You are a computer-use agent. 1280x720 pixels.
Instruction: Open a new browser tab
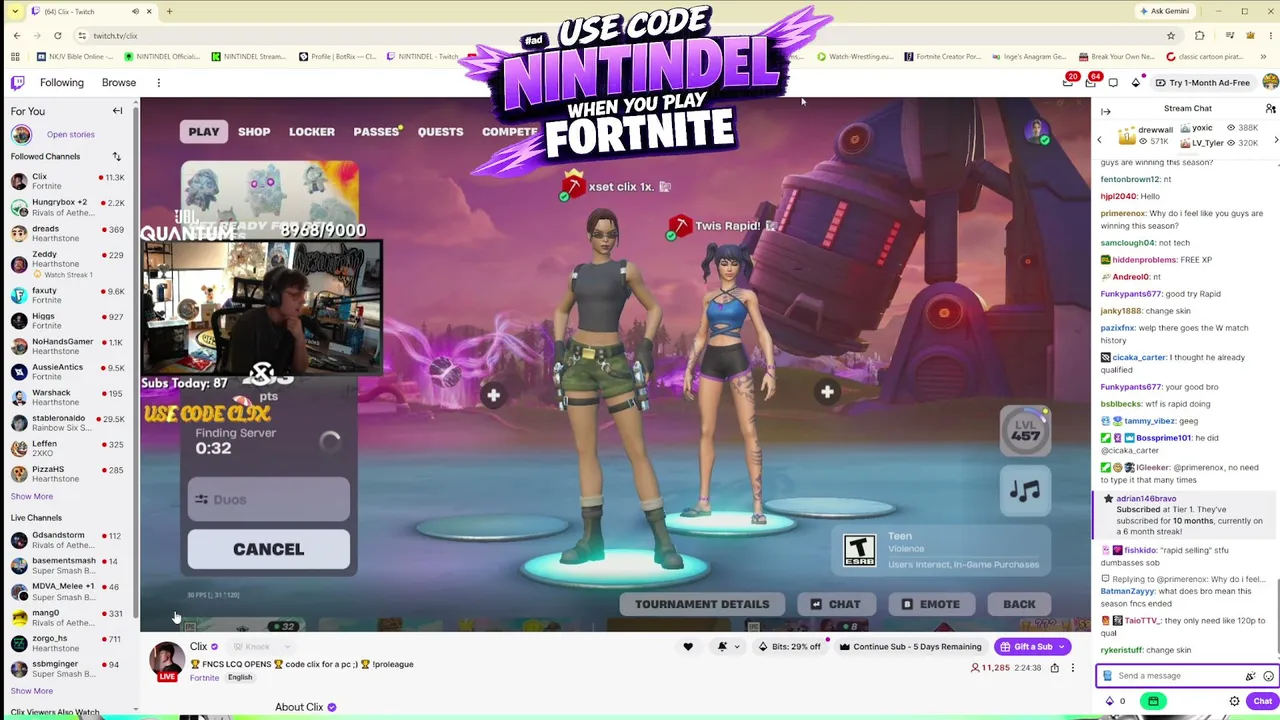point(169,11)
